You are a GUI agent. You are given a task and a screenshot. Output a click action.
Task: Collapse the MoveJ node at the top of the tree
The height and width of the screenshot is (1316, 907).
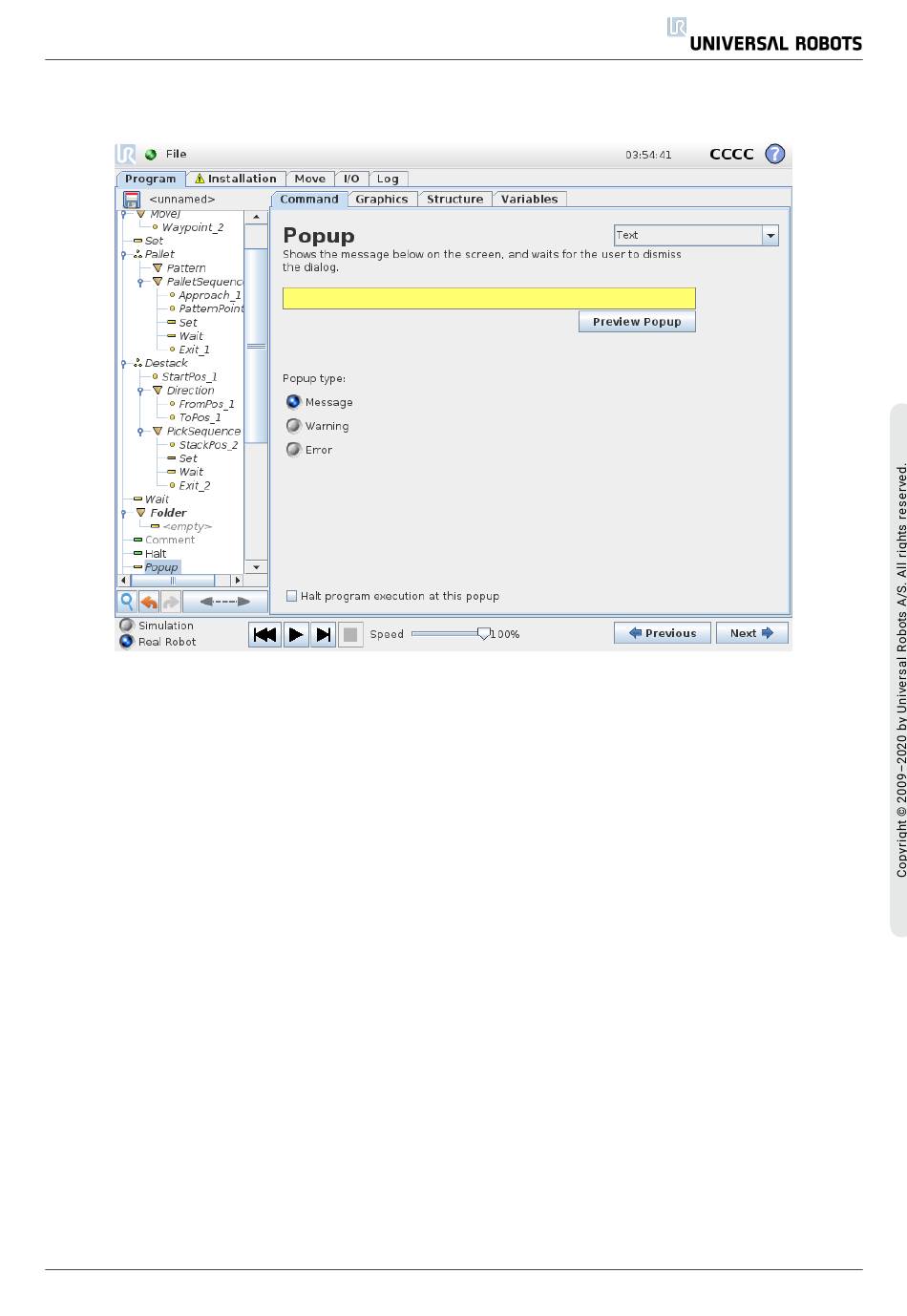pos(123,214)
